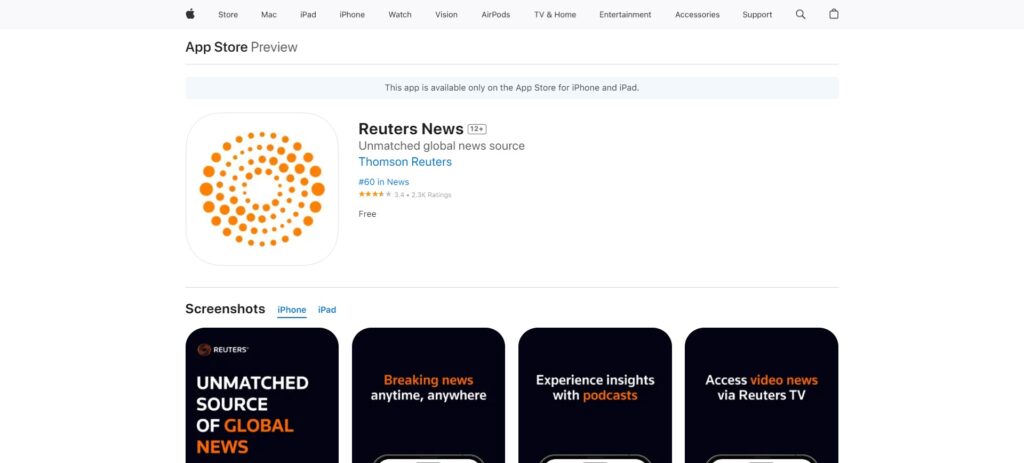1024x463 pixels.
Task: Open the Breaking news anytime screenshot
Action: tap(428, 395)
